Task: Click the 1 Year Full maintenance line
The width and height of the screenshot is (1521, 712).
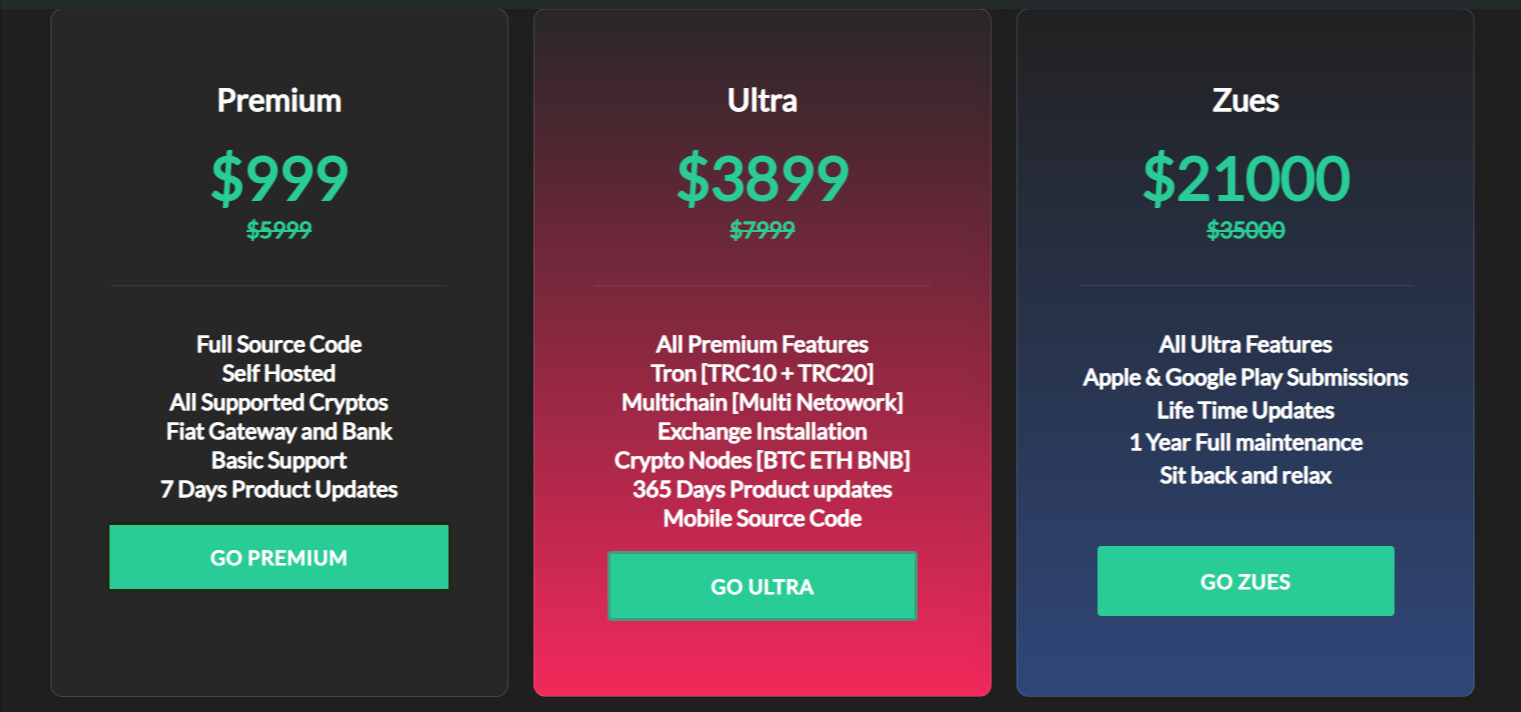Action: (x=1245, y=442)
